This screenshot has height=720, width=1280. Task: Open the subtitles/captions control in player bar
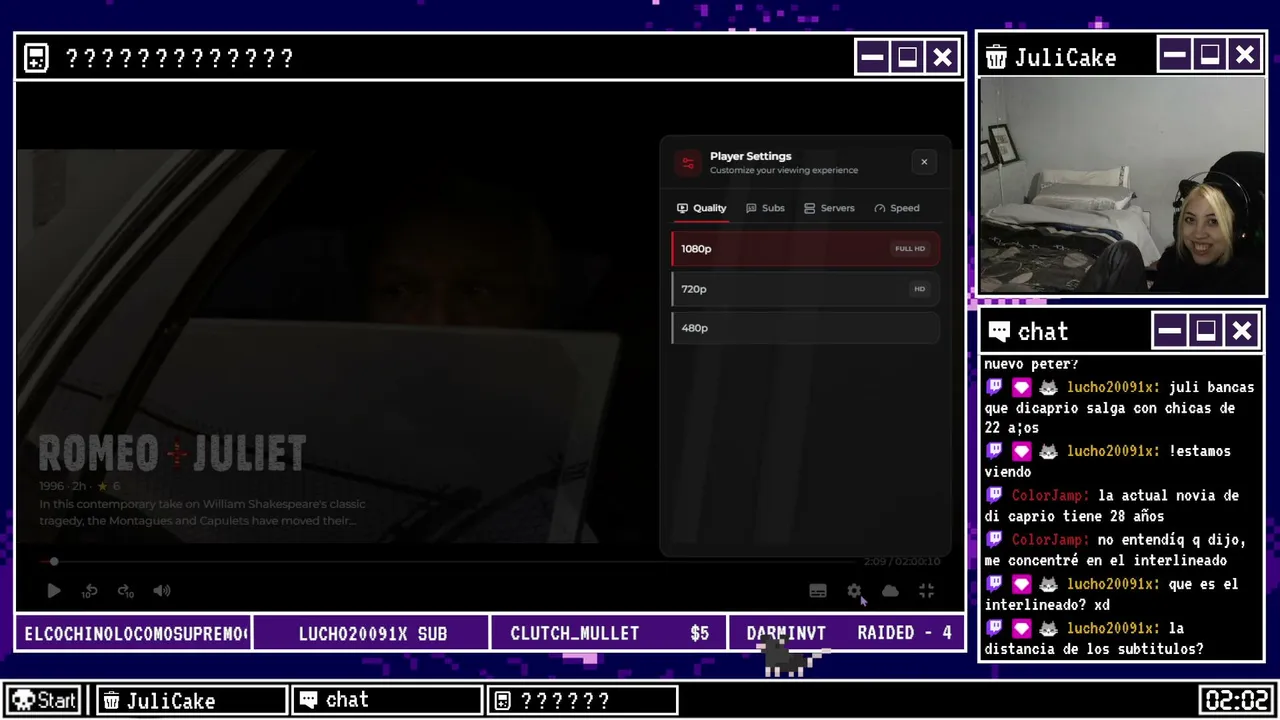coord(818,591)
